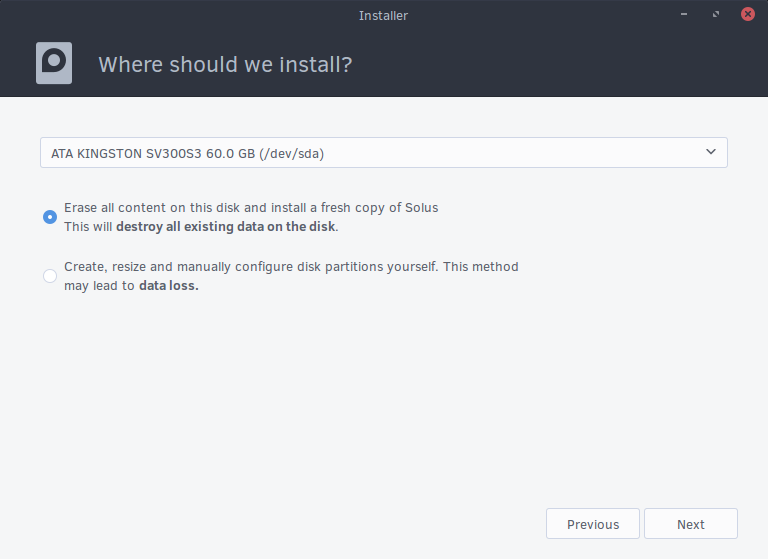
Task: Open the target disk drop-down list
Action: click(384, 153)
